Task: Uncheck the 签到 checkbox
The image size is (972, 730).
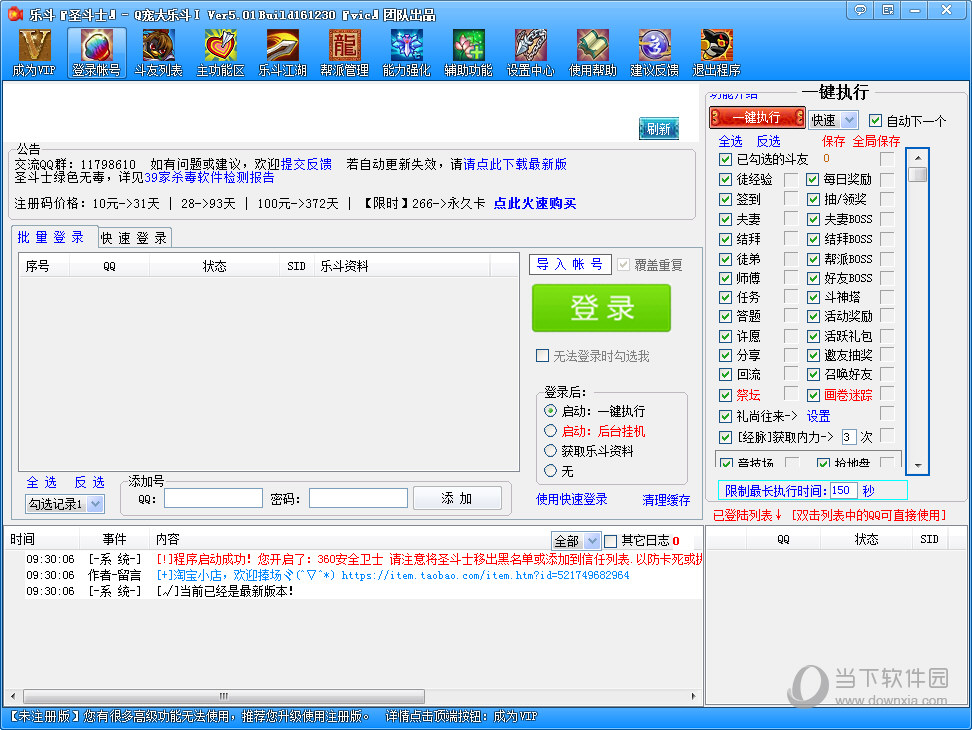Action: tap(725, 200)
